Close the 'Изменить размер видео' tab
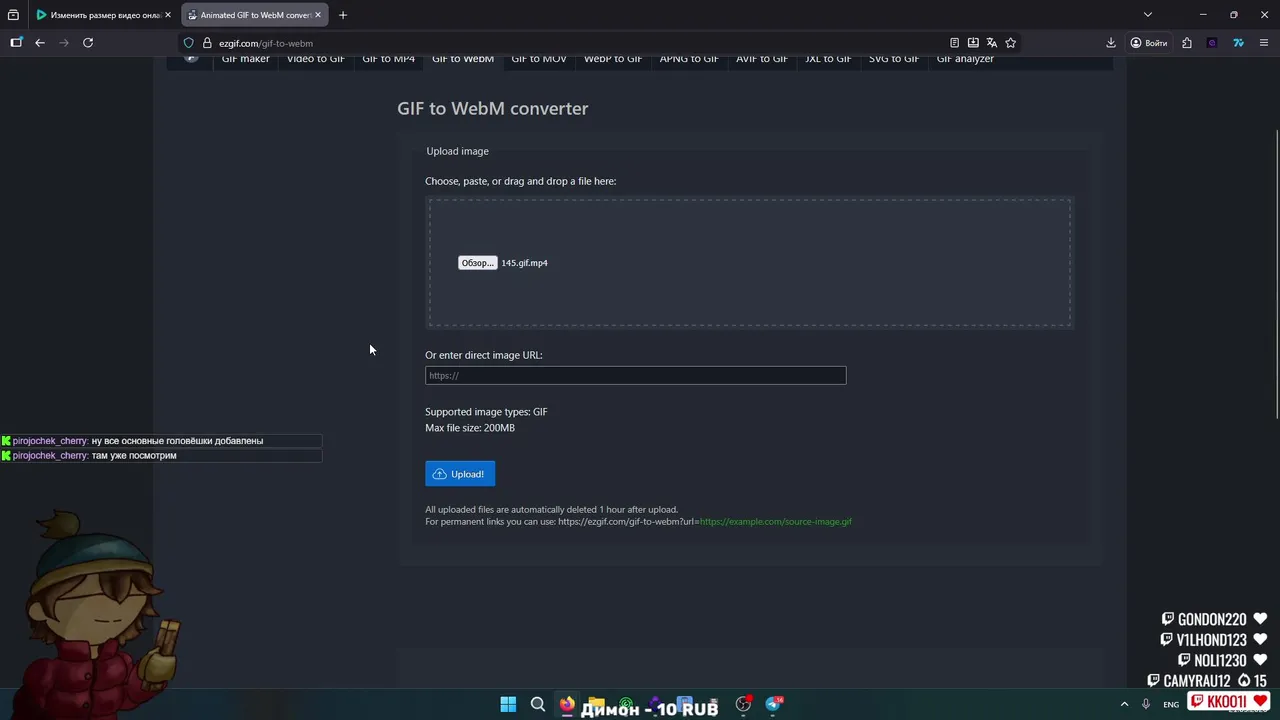 point(168,15)
